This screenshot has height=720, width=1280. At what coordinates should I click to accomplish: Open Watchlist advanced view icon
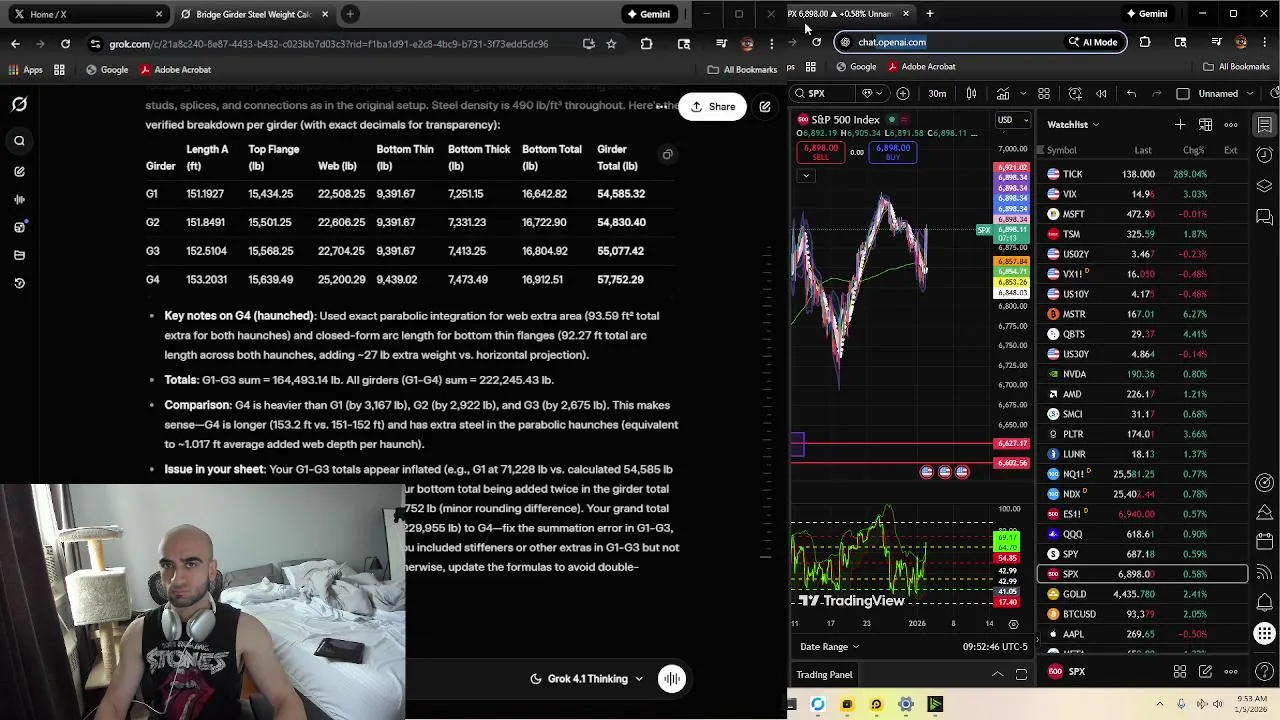(1205, 125)
